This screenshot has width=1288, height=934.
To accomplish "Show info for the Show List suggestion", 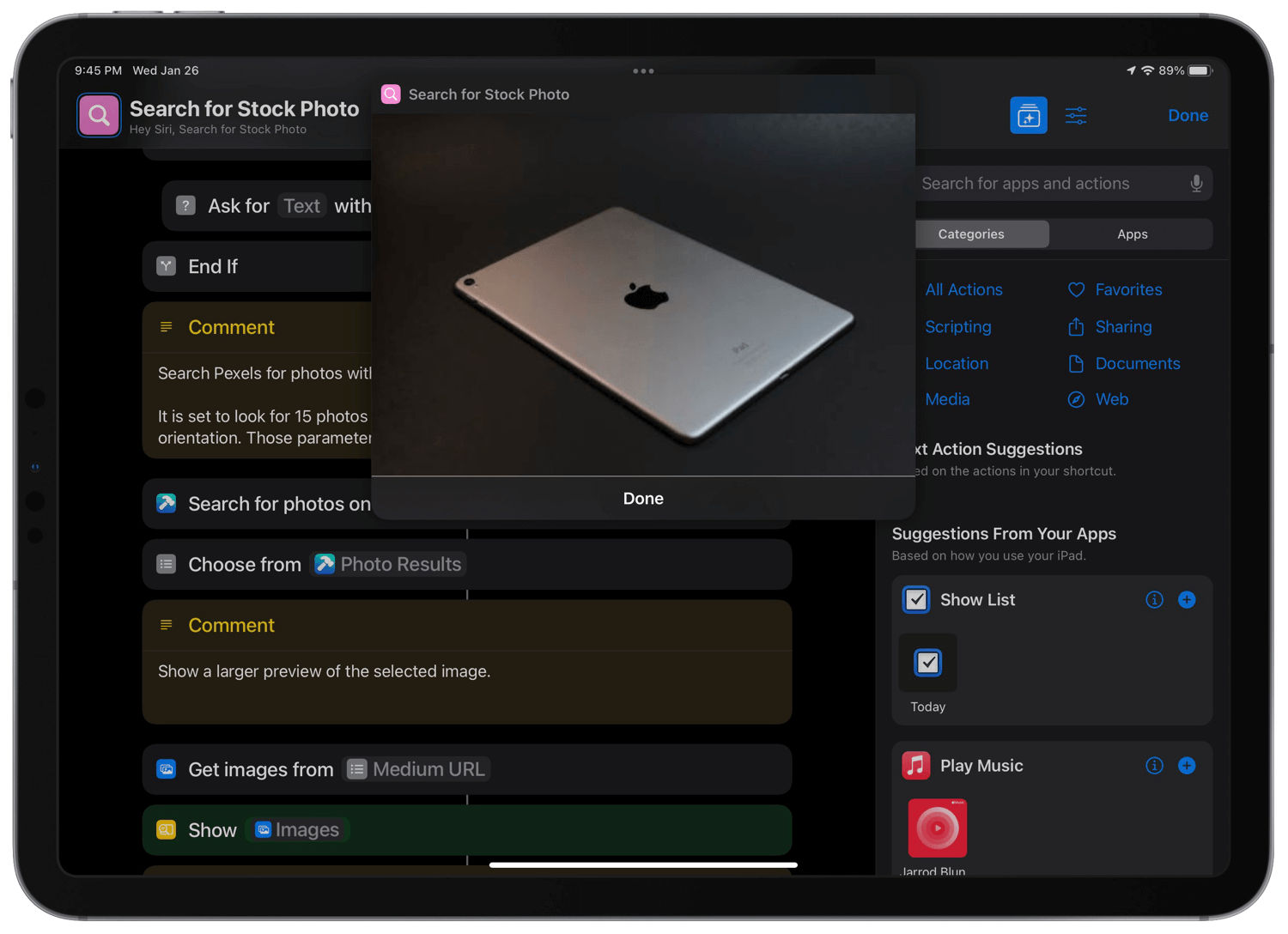I will [1154, 600].
